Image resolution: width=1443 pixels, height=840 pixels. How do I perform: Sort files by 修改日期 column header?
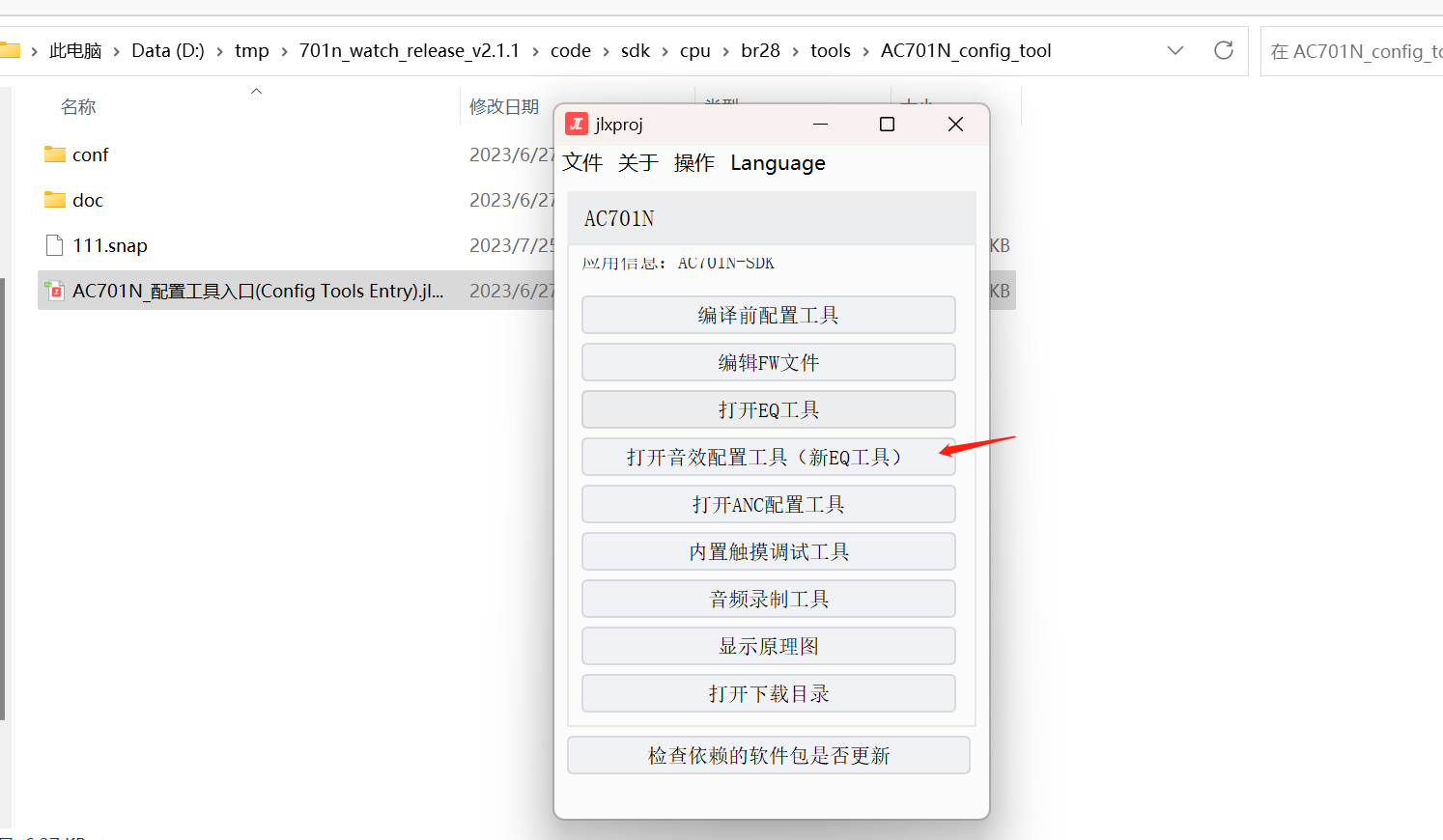(x=504, y=107)
